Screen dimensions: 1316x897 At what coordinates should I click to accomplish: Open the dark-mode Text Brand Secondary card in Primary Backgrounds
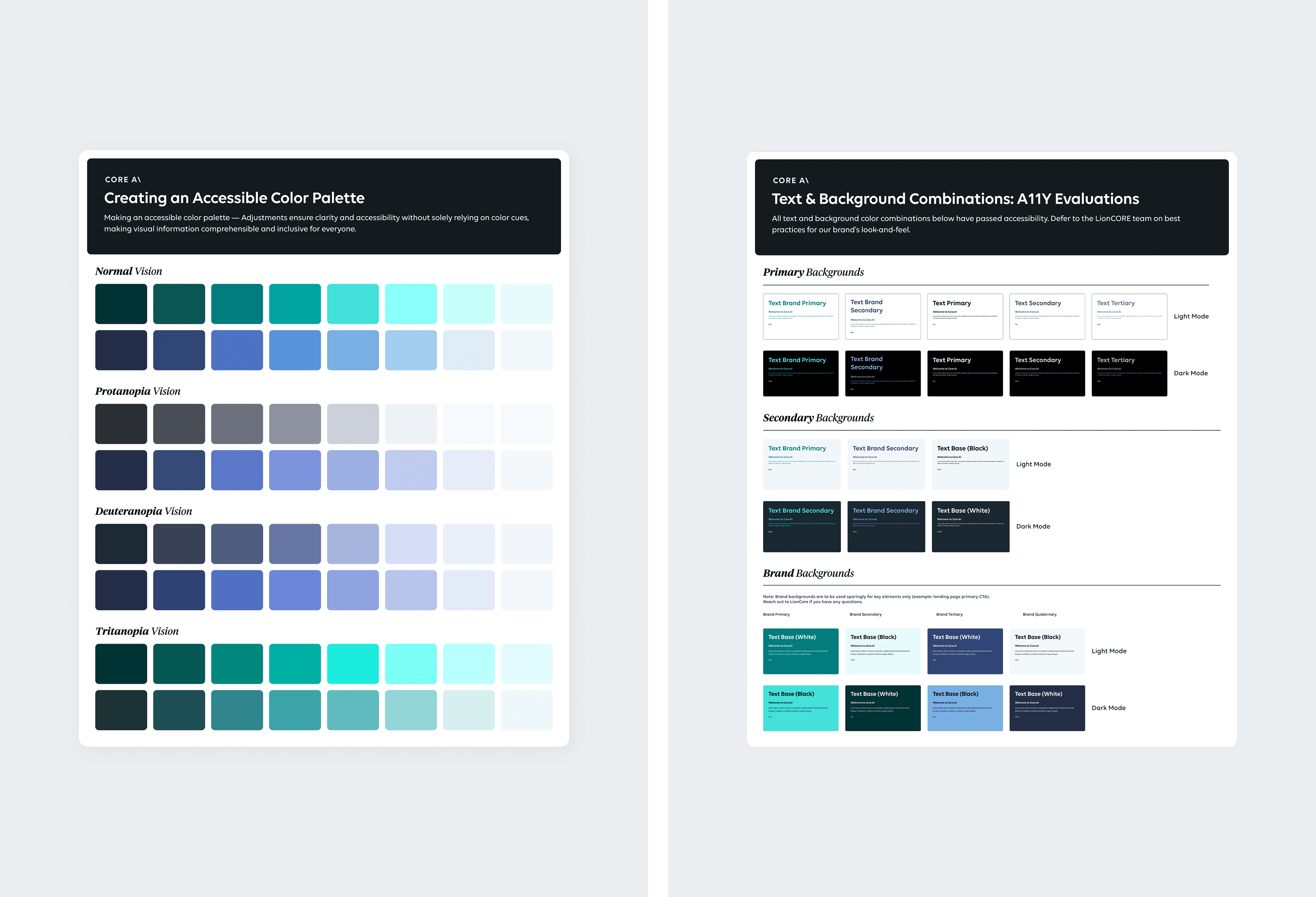pos(883,374)
